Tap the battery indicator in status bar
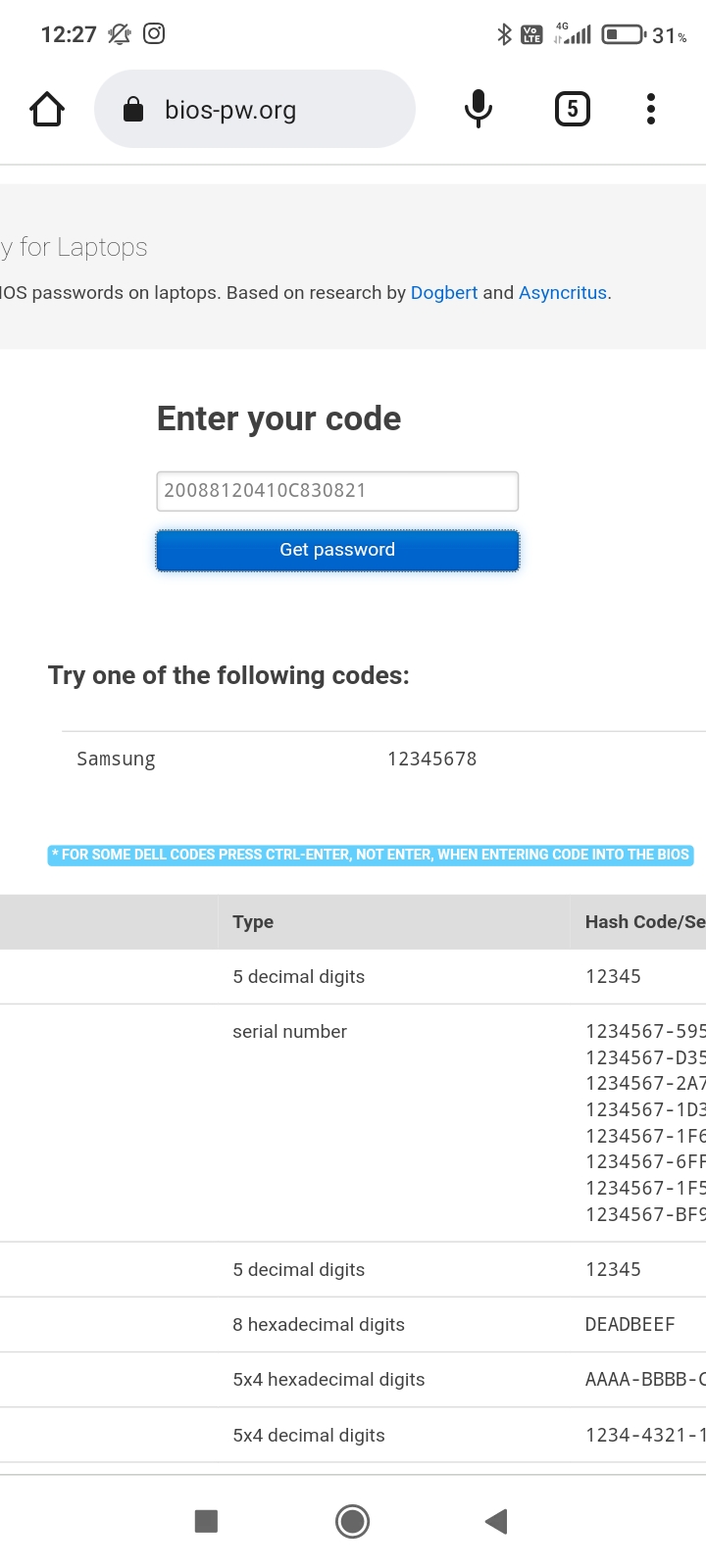 [623, 35]
